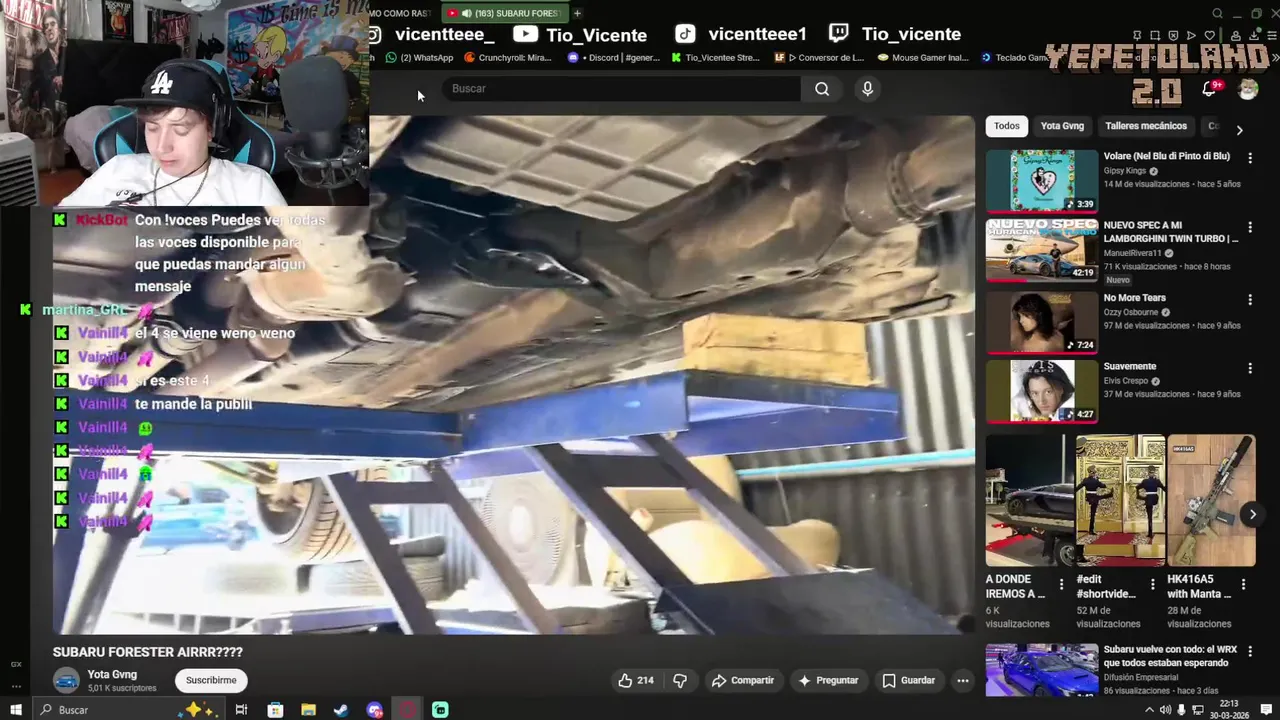
Task: Show hidden system tray icons
Action: pyautogui.click(x=1148, y=710)
